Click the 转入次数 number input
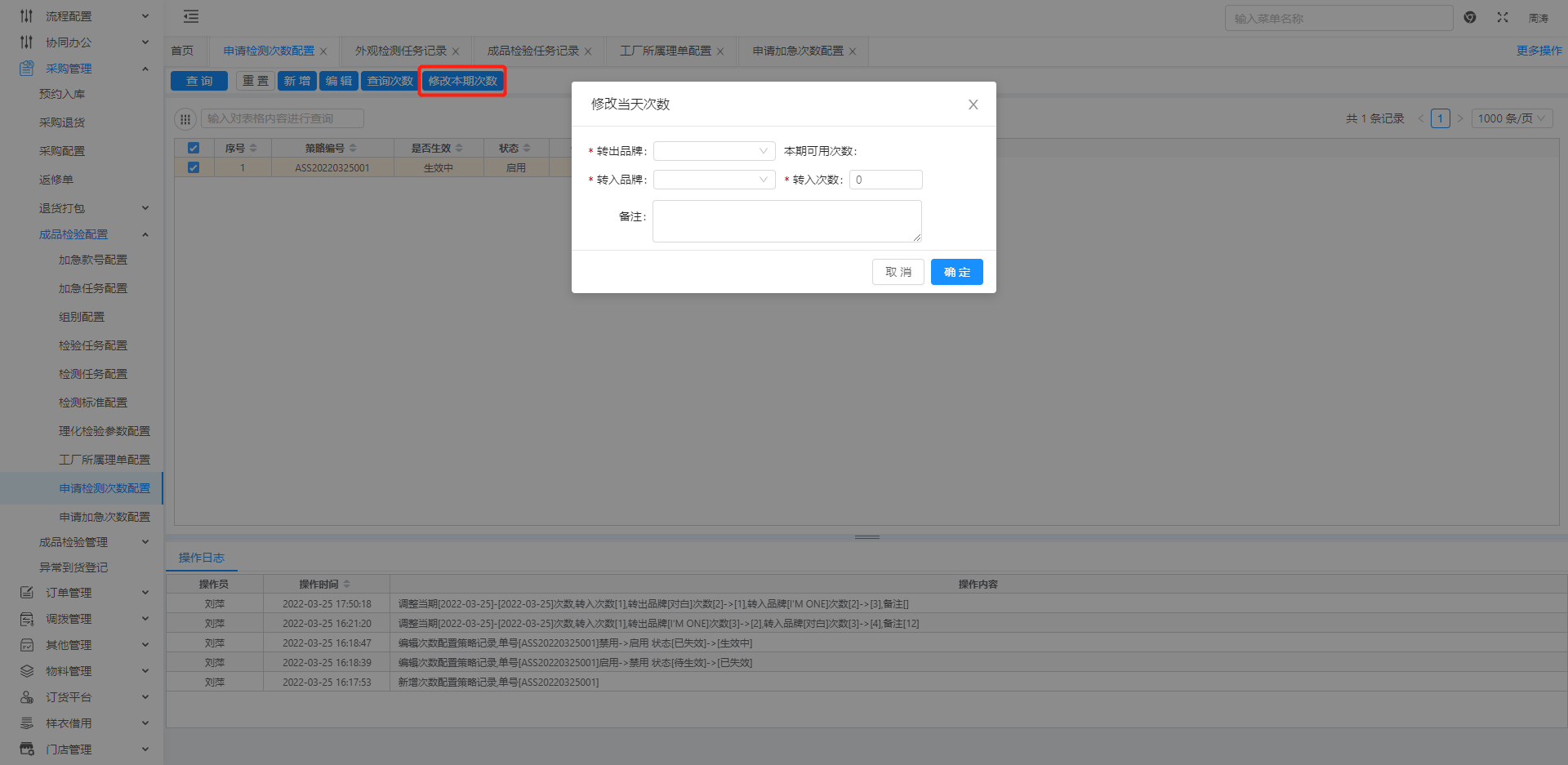The image size is (1568, 765). [885, 180]
